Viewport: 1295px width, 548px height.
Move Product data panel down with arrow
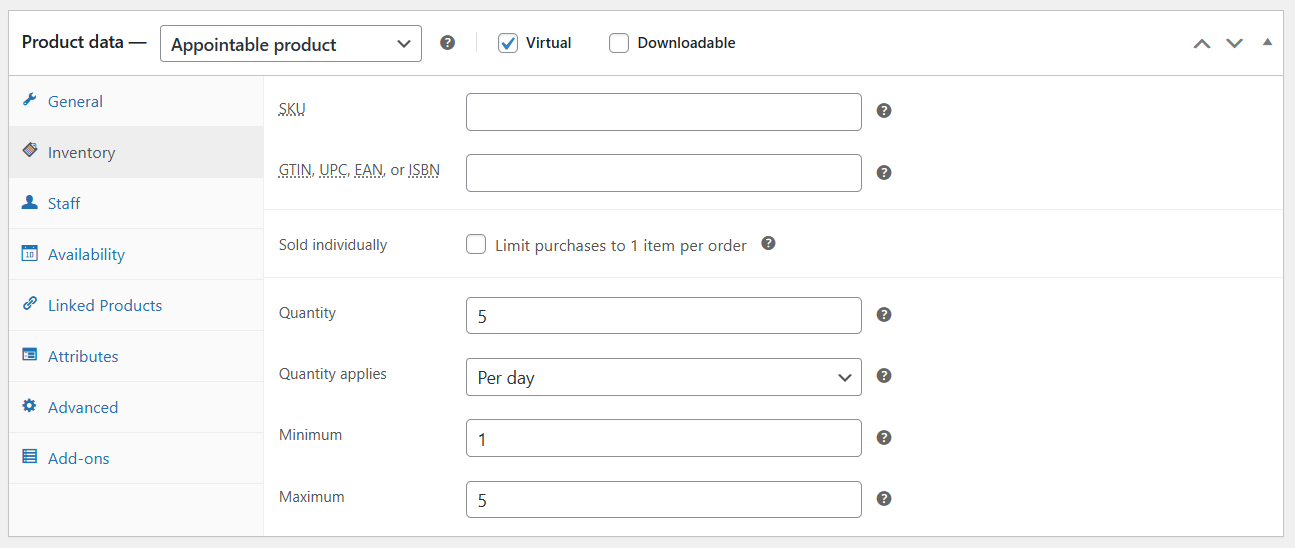point(1234,43)
